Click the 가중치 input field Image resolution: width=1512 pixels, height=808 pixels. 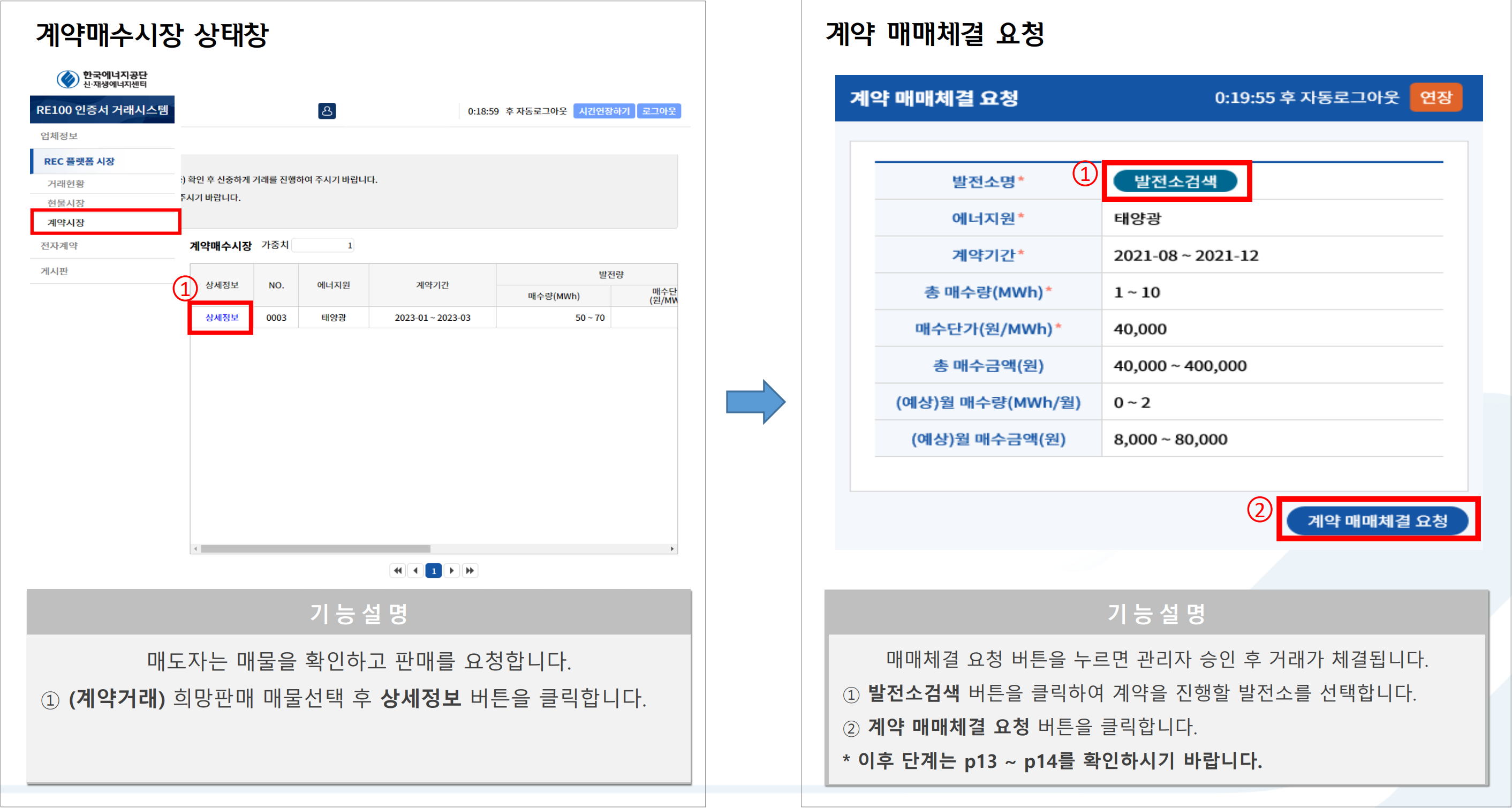(x=323, y=245)
